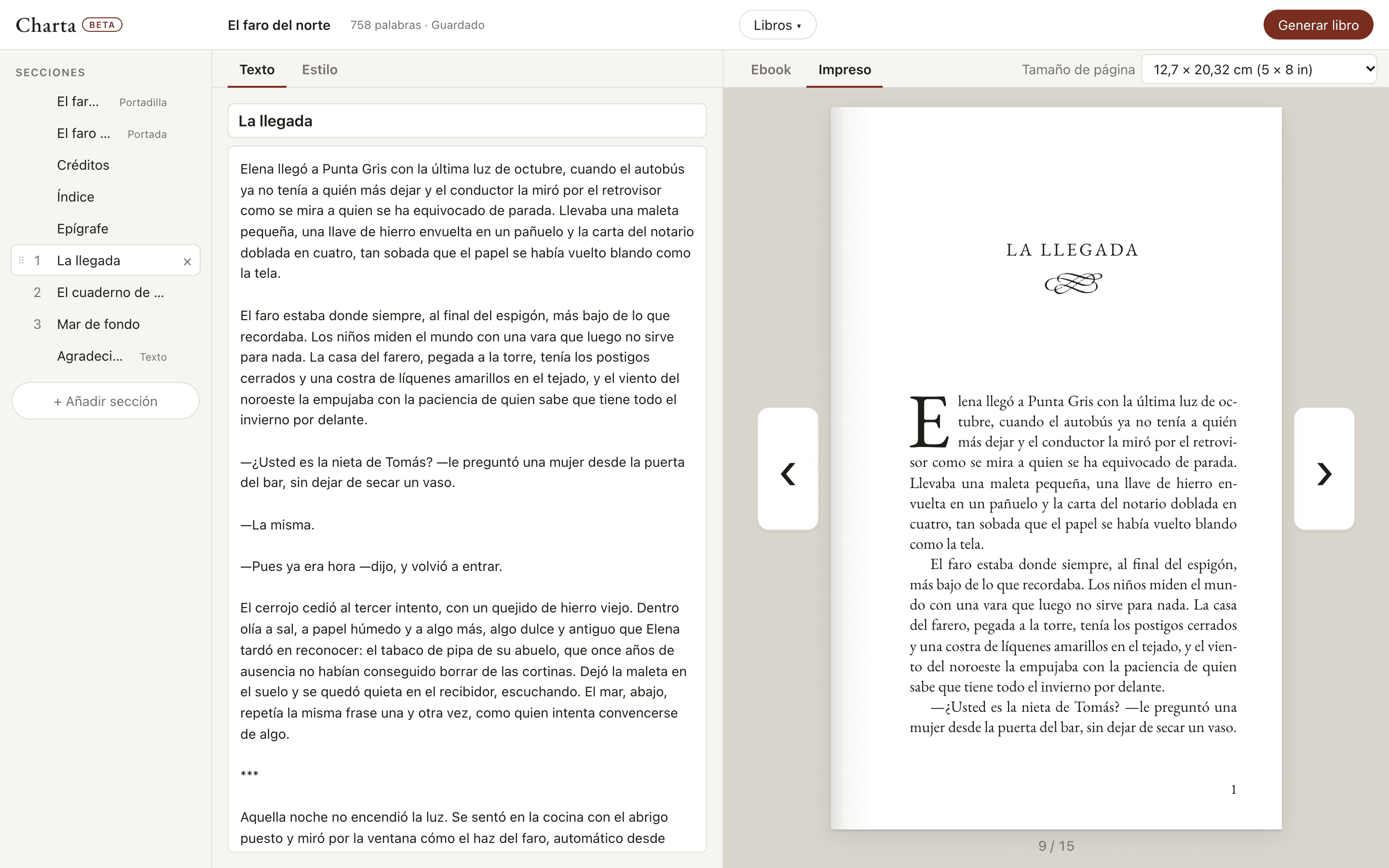The height and width of the screenshot is (868, 1389).
Task: Click the Tamaño de página label
Action: tap(1078, 69)
